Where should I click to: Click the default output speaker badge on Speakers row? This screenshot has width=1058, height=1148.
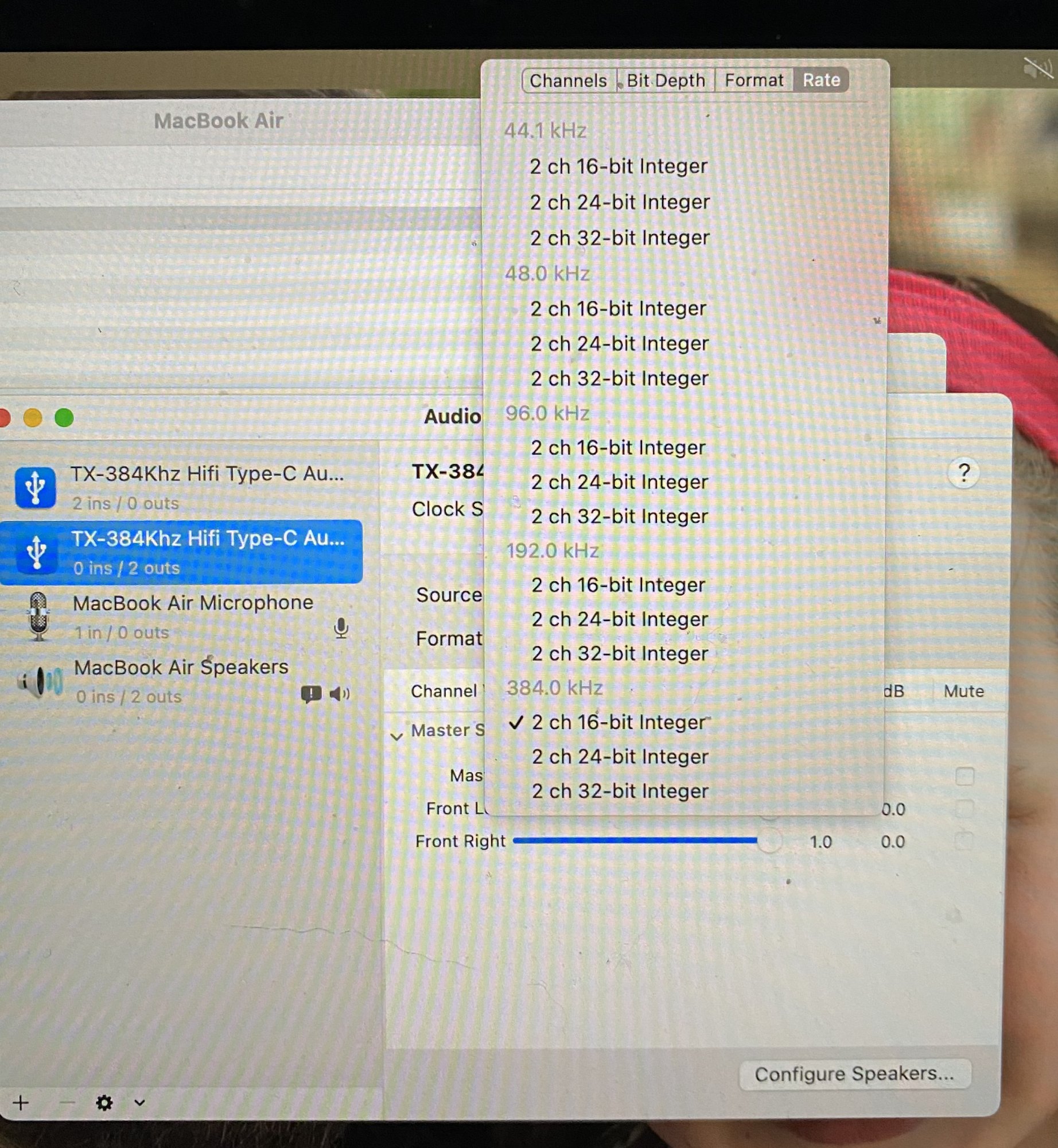pyautogui.click(x=340, y=694)
